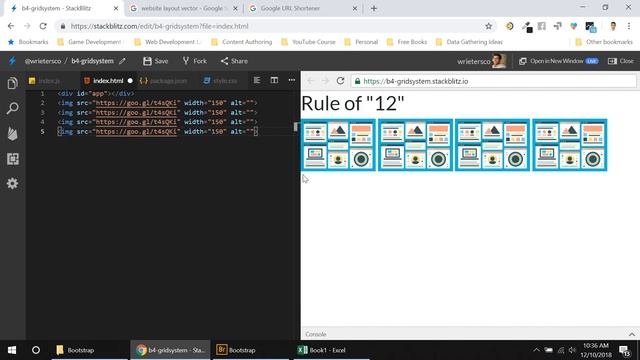Screen dimensions: 640x360
Task: Split the editor with the columns icon
Action: (274, 80)
